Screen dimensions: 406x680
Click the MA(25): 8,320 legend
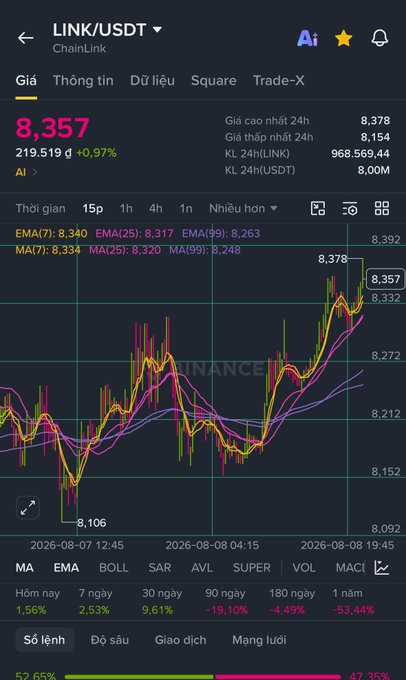(x=125, y=250)
